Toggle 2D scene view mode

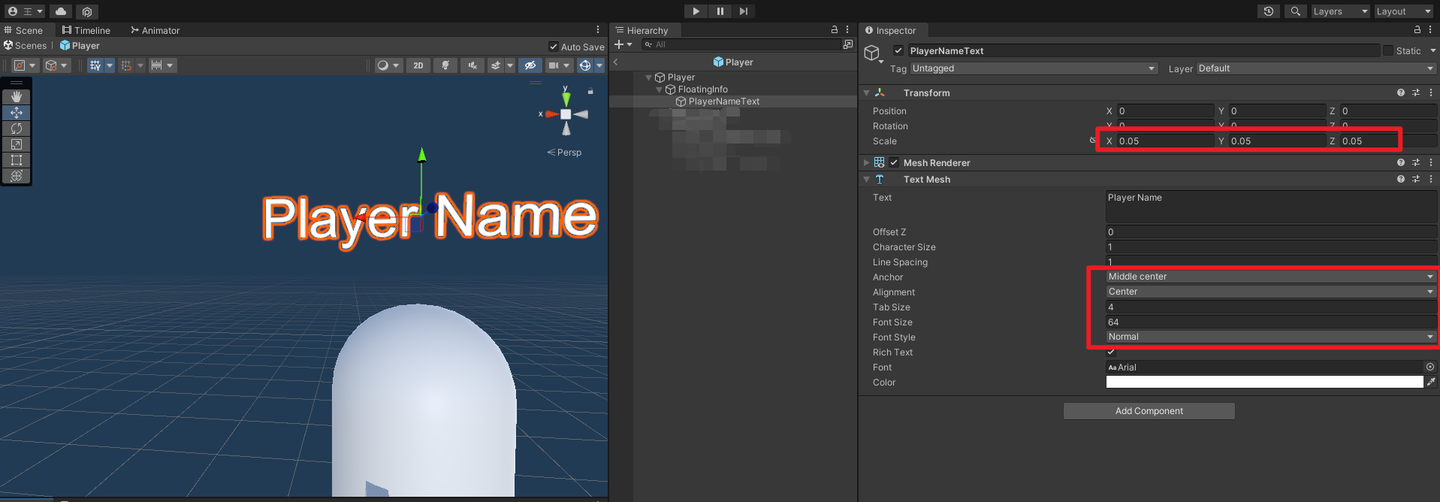(419, 65)
